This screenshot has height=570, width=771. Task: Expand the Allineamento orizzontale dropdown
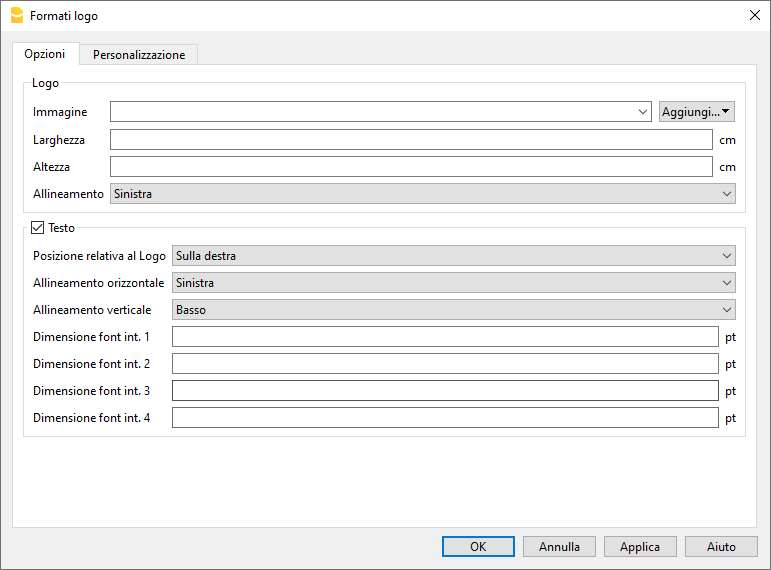[x=453, y=283]
